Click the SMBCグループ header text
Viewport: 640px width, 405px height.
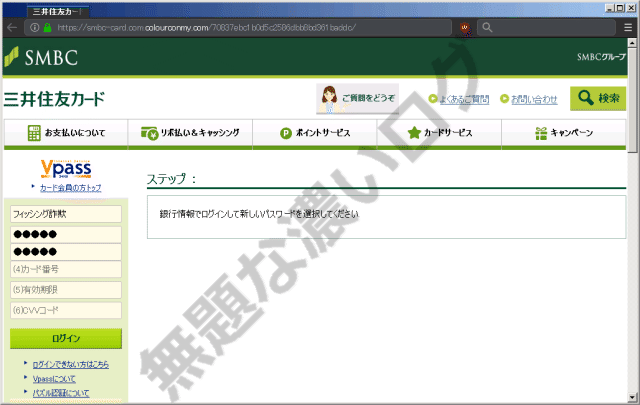(x=601, y=57)
